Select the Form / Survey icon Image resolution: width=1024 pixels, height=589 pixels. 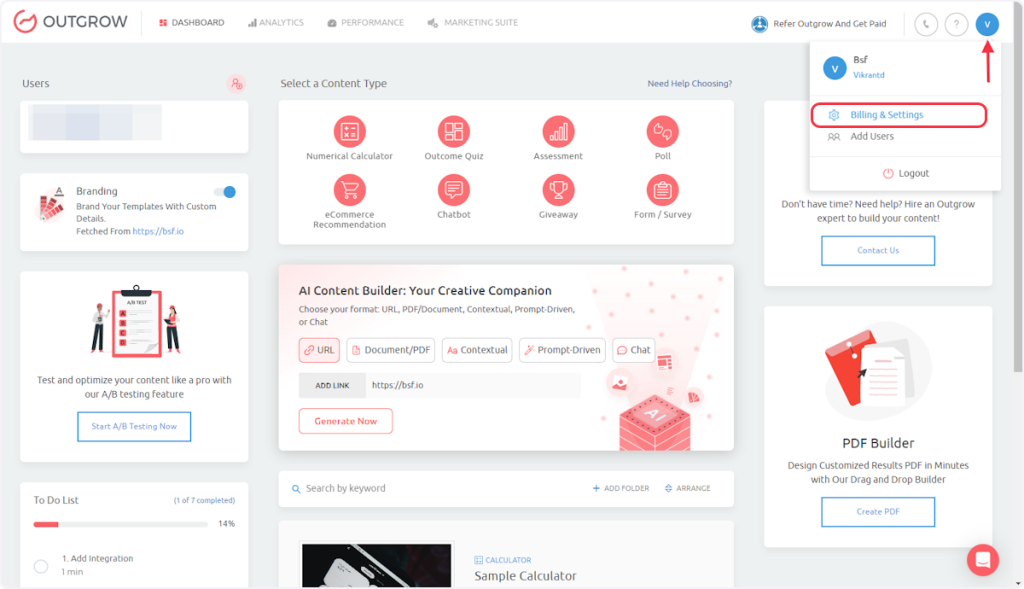pos(662,189)
